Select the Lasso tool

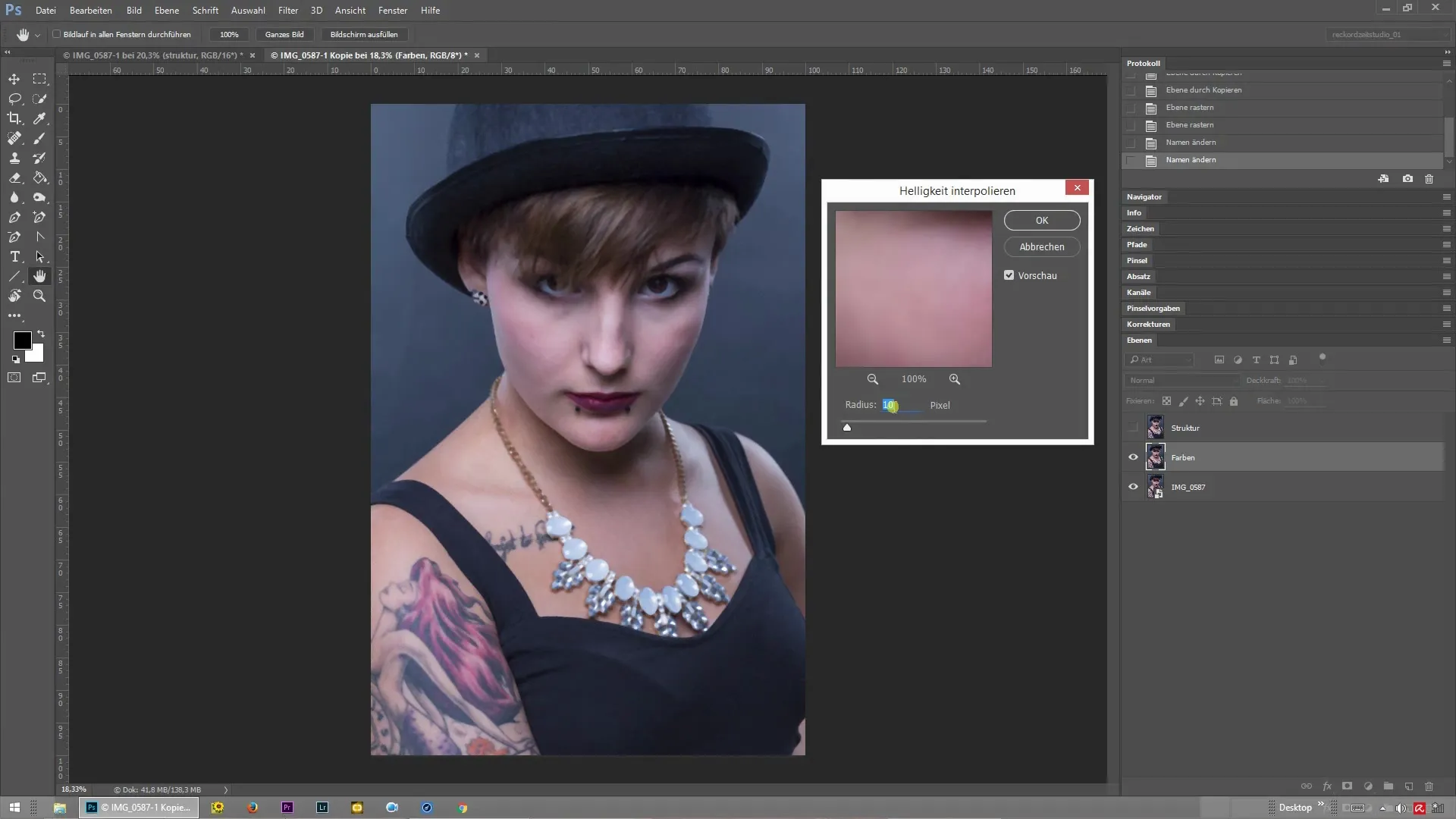[x=14, y=99]
